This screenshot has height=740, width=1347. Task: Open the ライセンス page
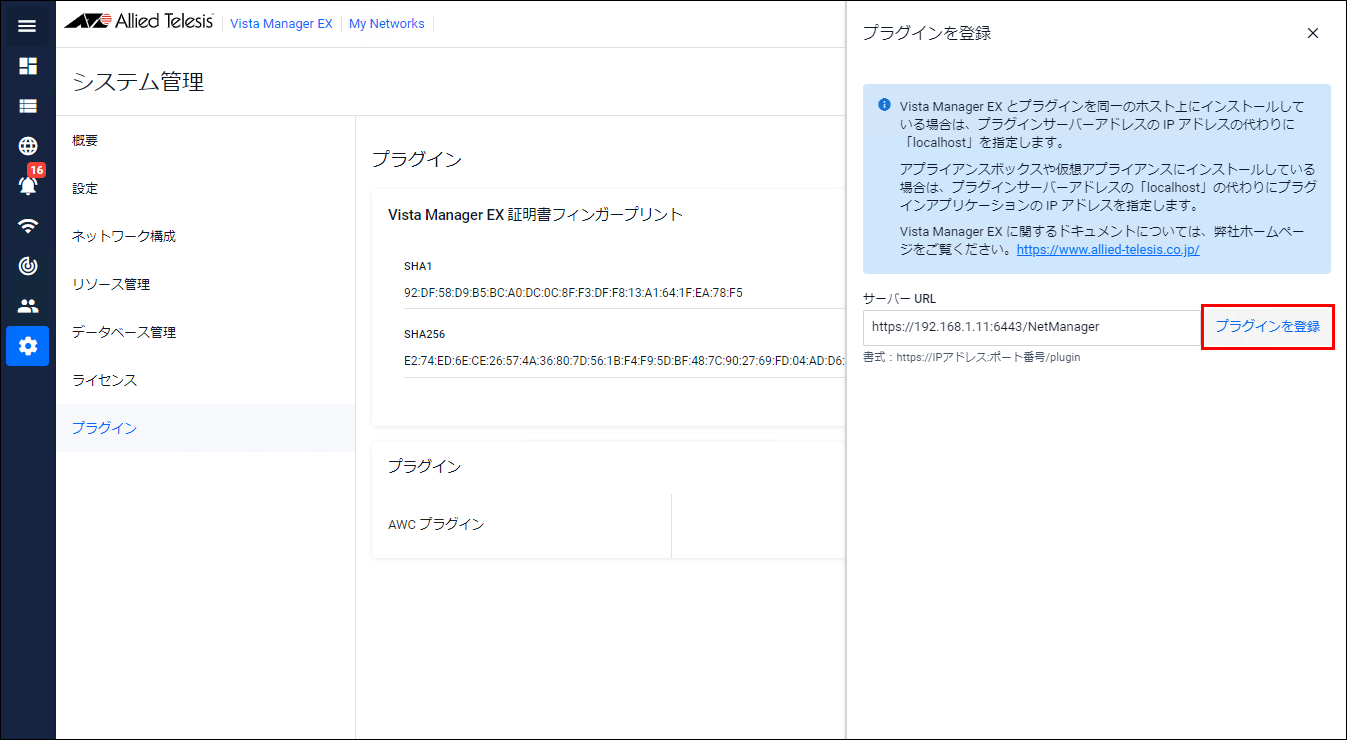104,380
